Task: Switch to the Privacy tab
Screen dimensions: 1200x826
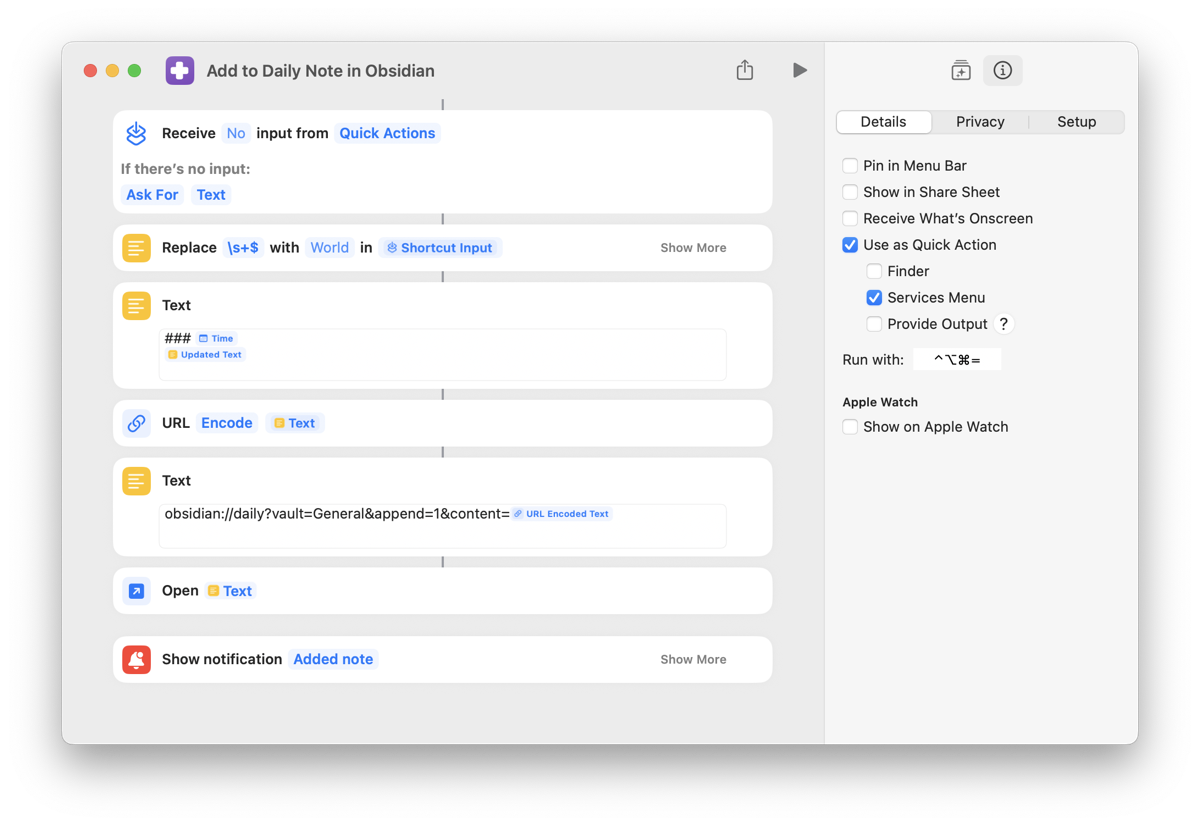Action: pos(980,122)
